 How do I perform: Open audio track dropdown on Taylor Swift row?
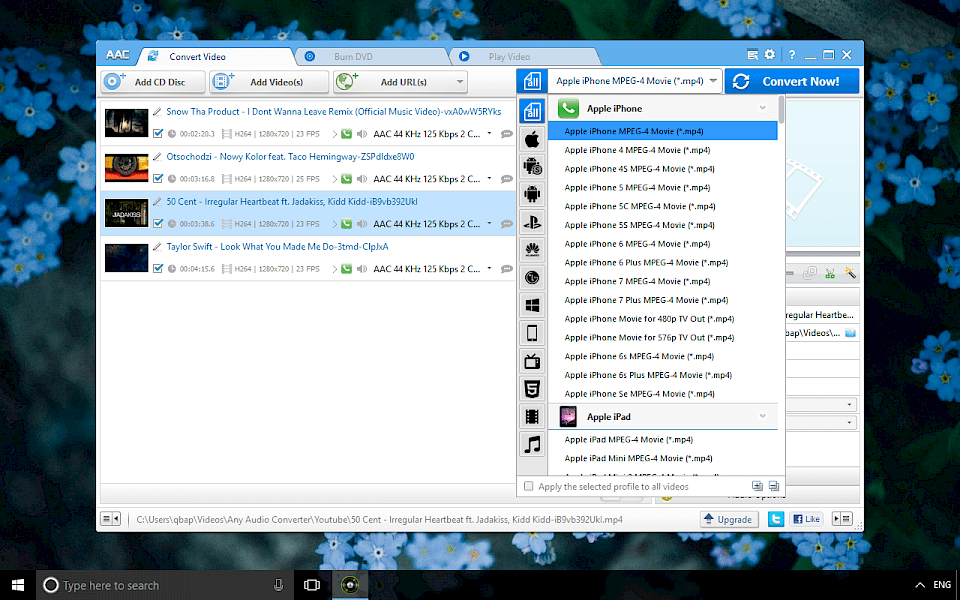pos(489,268)
